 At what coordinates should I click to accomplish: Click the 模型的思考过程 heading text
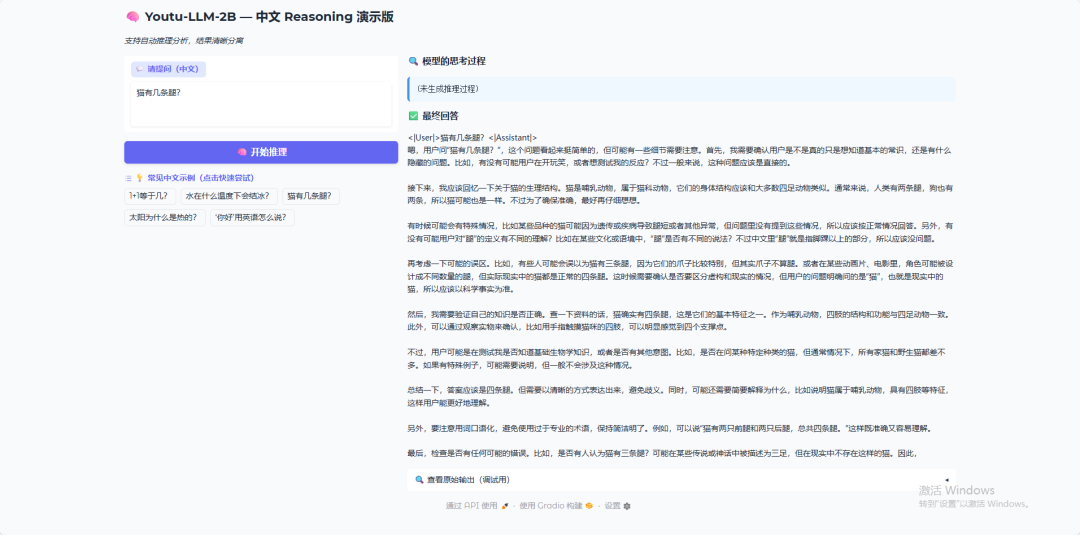tap(454, 61)
